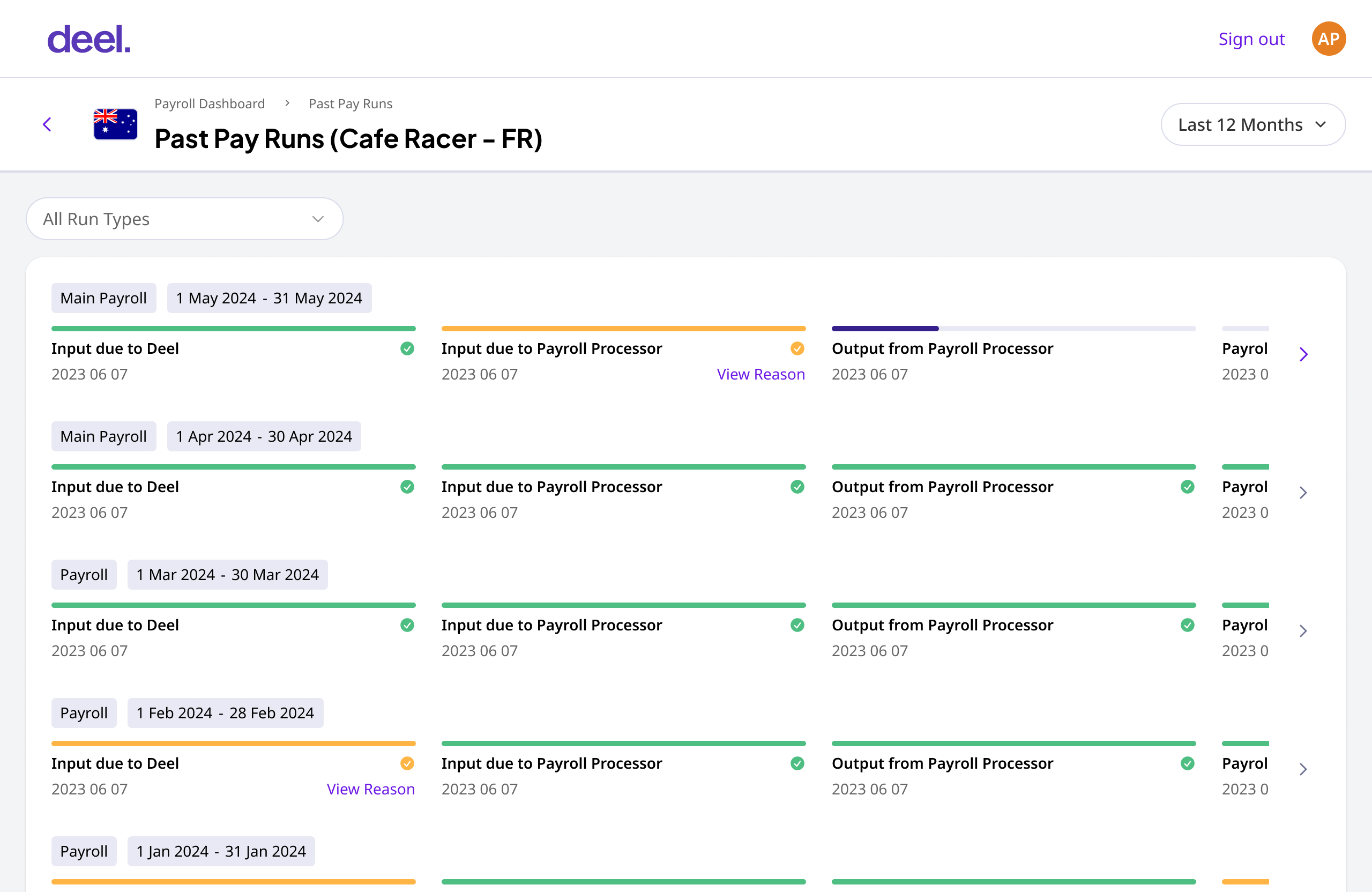Screen dimensions: 1372x892
Task: Click February Output from Payroll Processor label
Action: (943, 763)
